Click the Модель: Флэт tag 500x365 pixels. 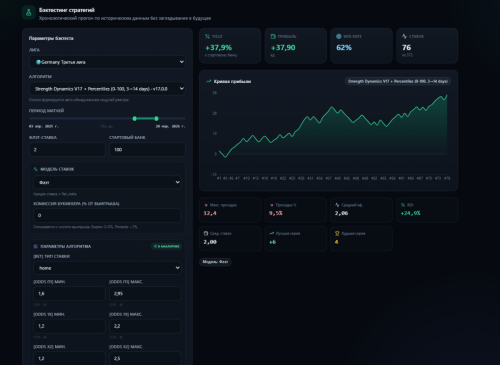coord(215,262)
